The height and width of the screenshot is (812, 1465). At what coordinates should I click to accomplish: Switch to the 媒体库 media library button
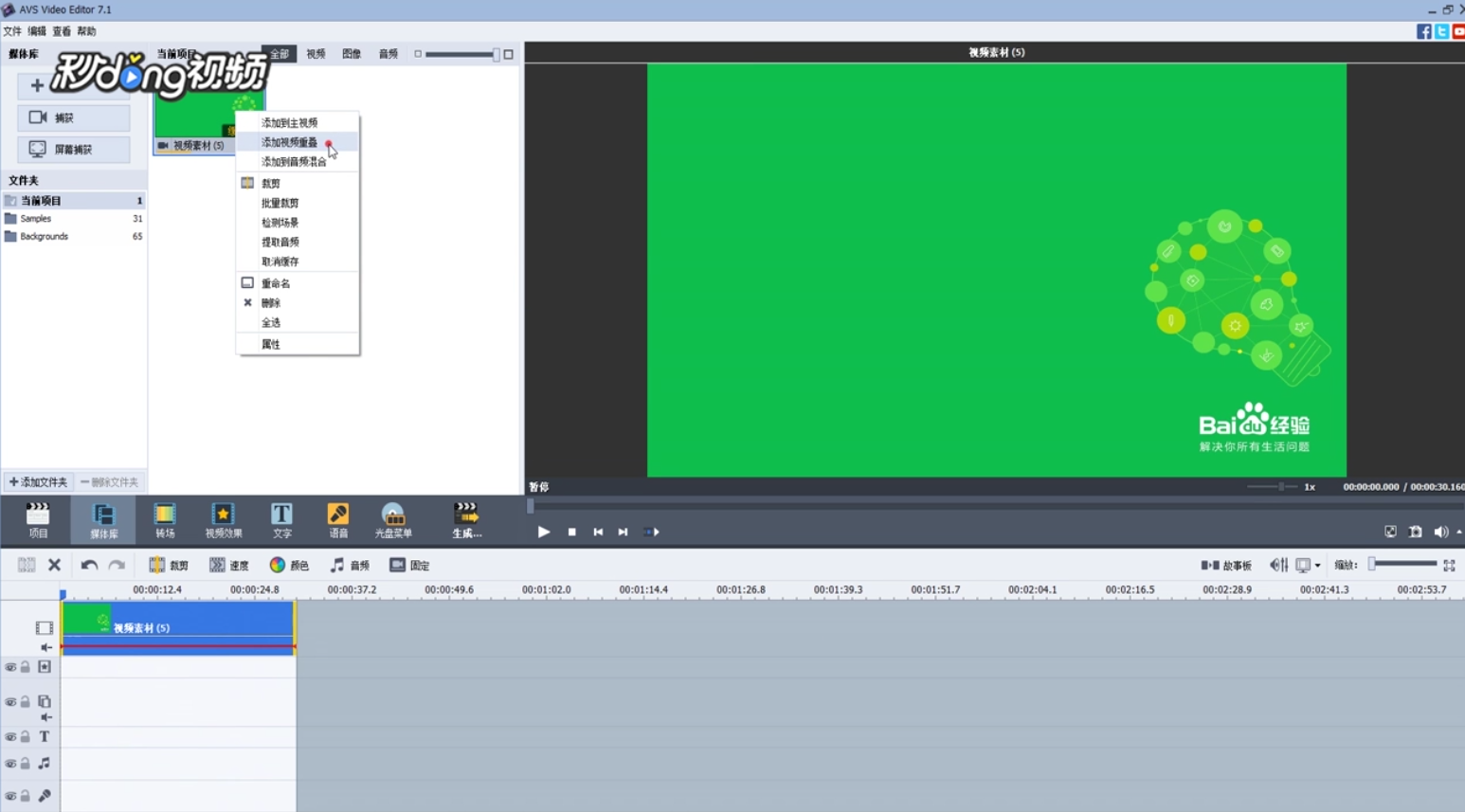click(x=103, y=520)
